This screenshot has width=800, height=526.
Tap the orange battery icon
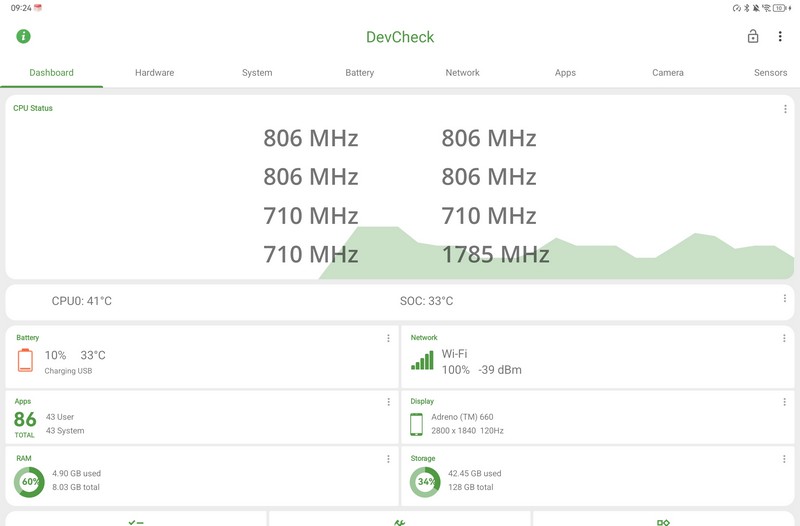[x=25, y=360]
